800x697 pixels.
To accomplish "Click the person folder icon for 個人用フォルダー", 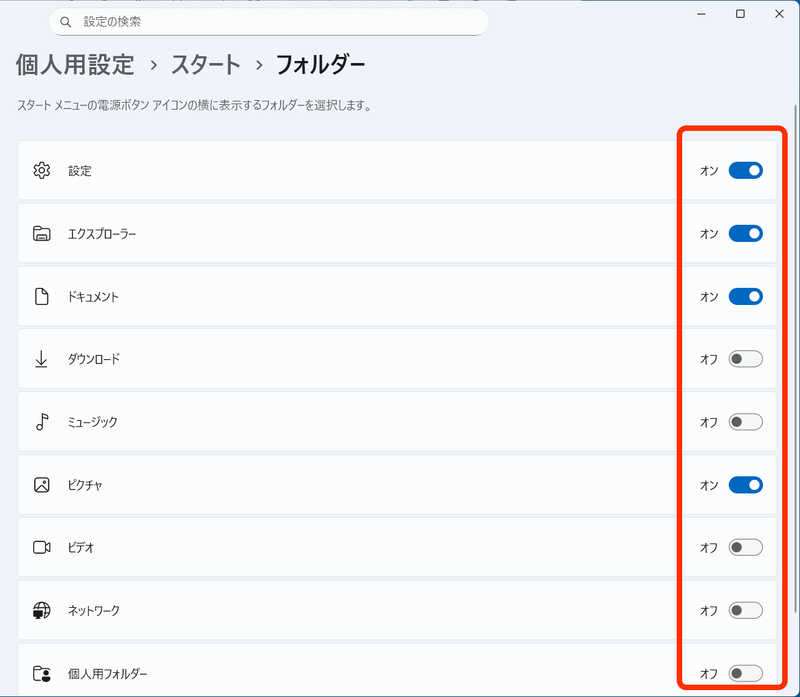I will click(x=41, y=673).
